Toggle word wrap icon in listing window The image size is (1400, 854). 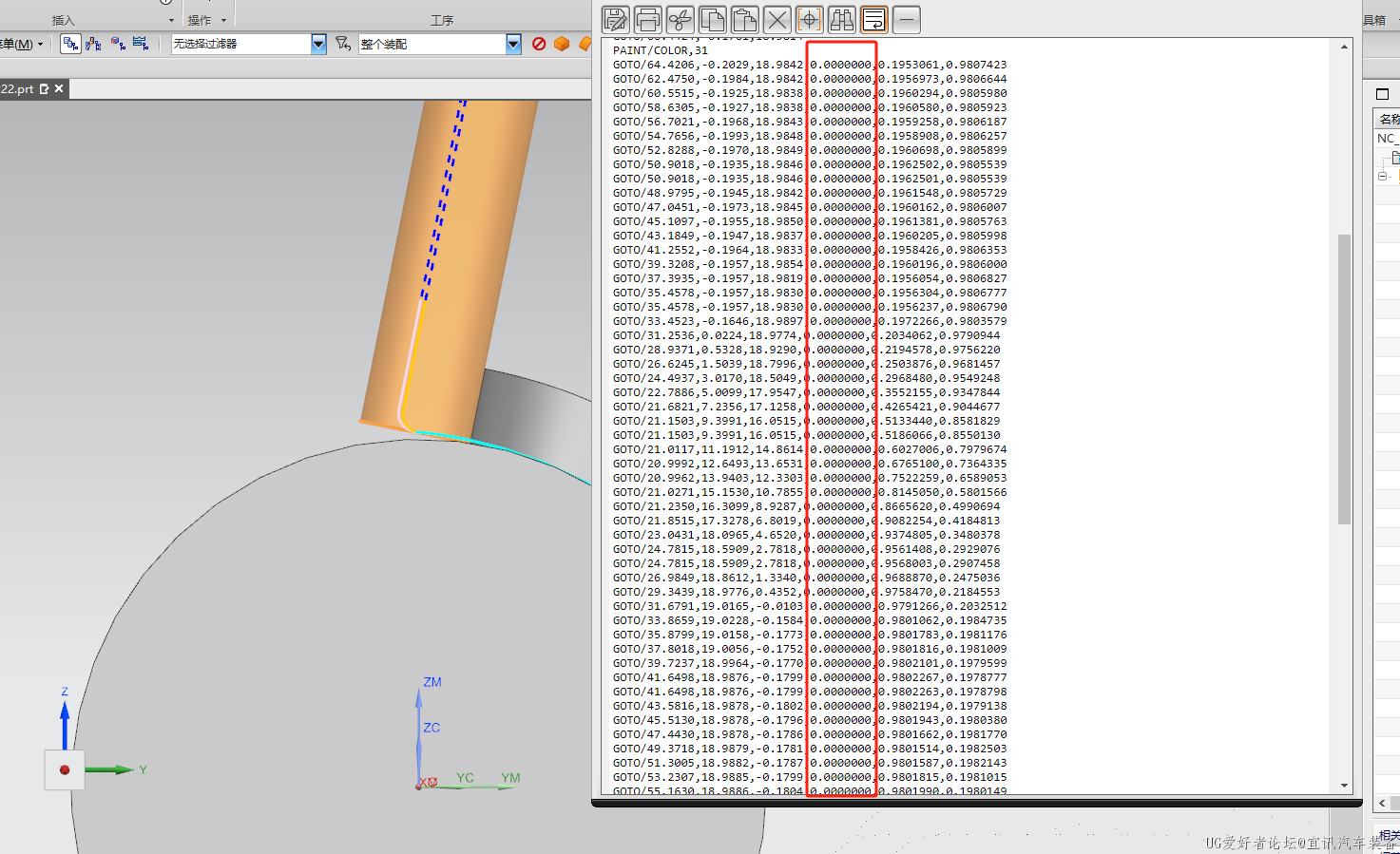(x=874, y=19)
